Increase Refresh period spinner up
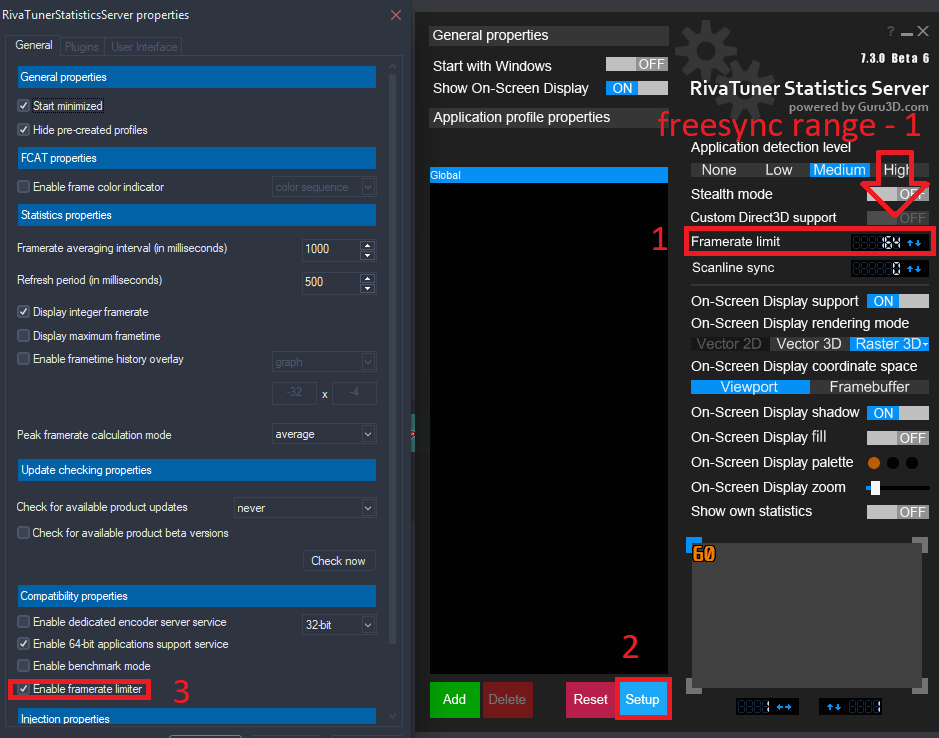This screenshot has height=738, width=939. coord(368,278)
